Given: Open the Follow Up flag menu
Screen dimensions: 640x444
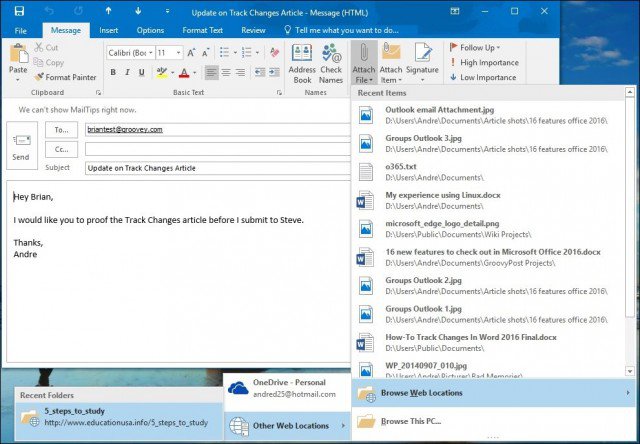Looking at the screenshot, I should tap(475, 48).
